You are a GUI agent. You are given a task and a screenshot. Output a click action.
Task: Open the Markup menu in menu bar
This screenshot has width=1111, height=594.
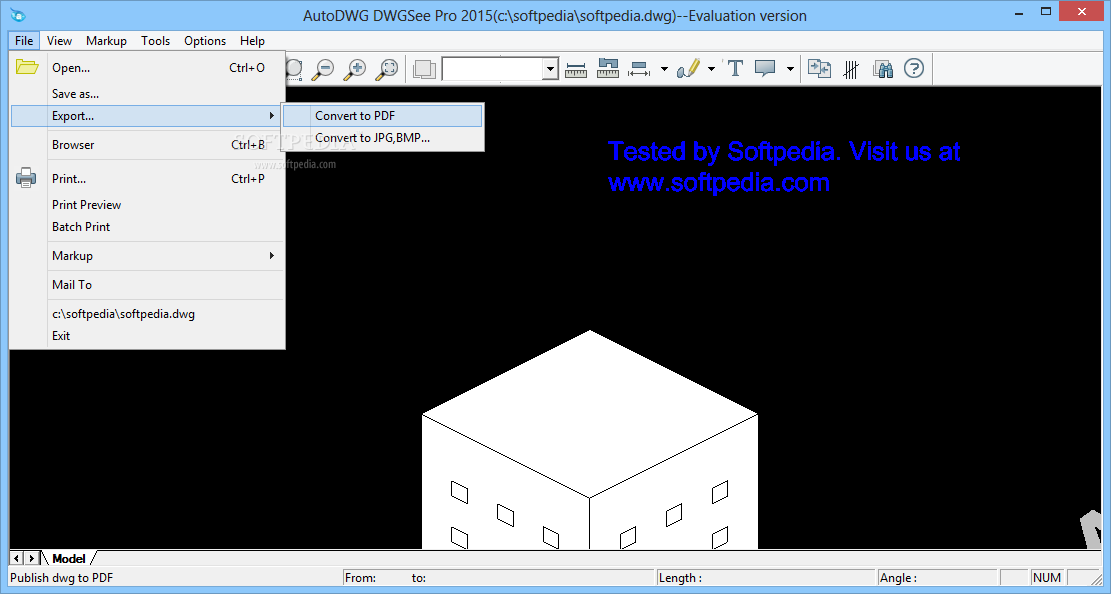pos(106,40)
